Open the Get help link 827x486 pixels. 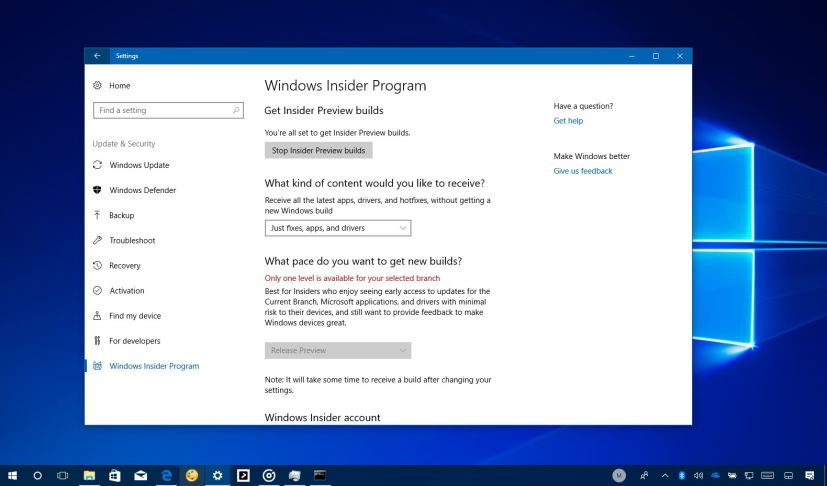pos(568,121)
